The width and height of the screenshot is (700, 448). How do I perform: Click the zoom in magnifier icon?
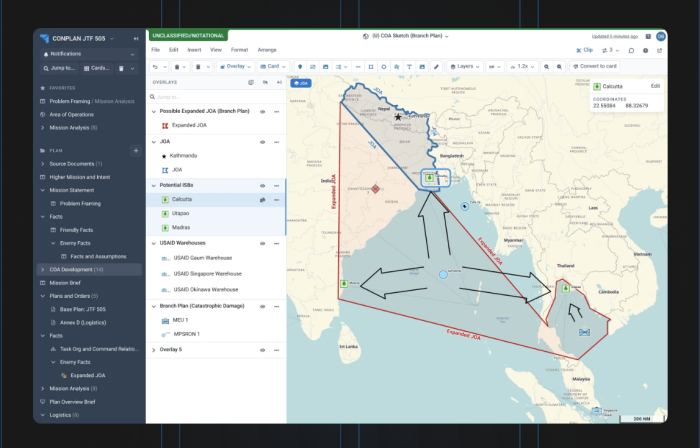[x=546, y=66]
